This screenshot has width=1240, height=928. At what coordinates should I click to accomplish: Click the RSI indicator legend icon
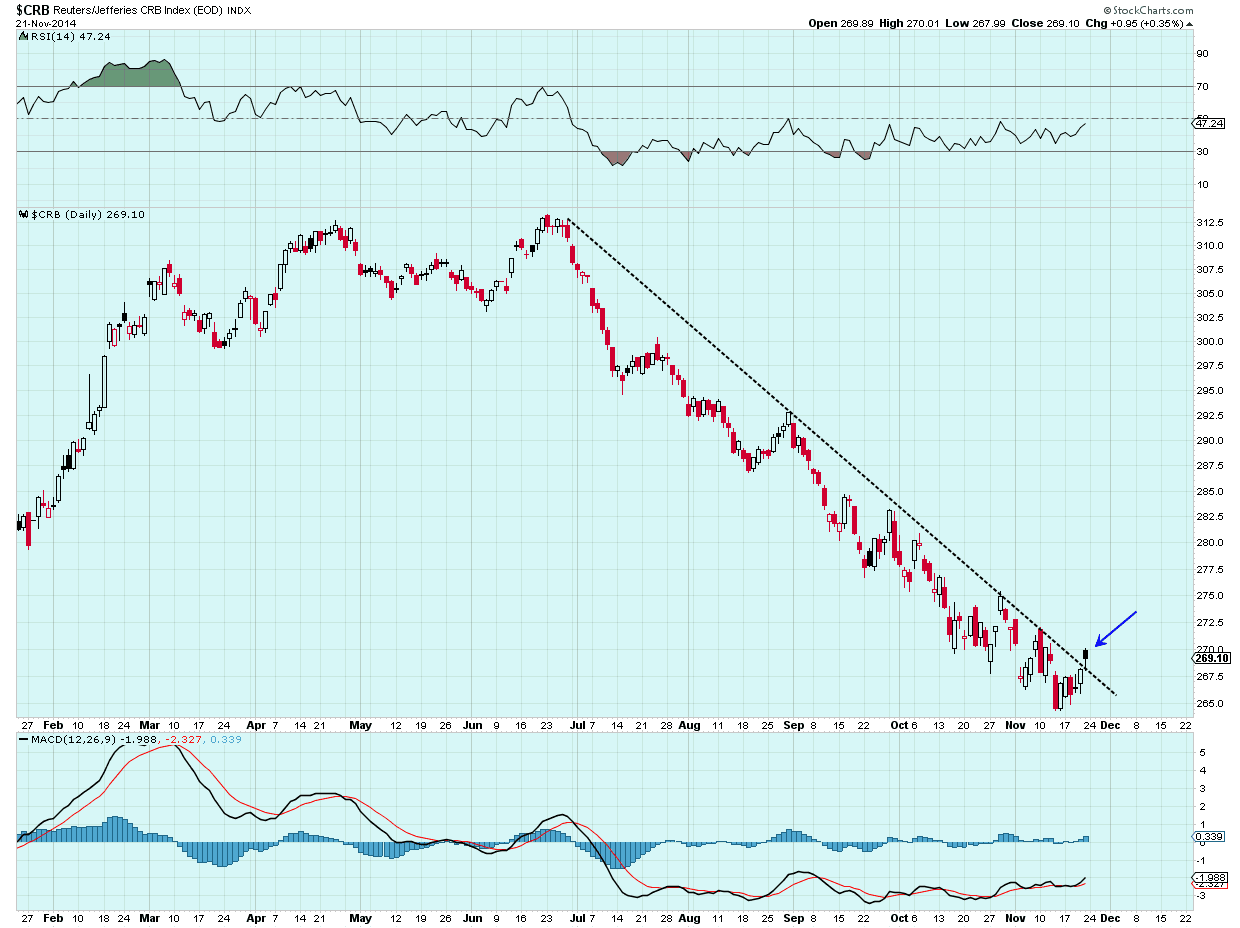coord(22,35)
